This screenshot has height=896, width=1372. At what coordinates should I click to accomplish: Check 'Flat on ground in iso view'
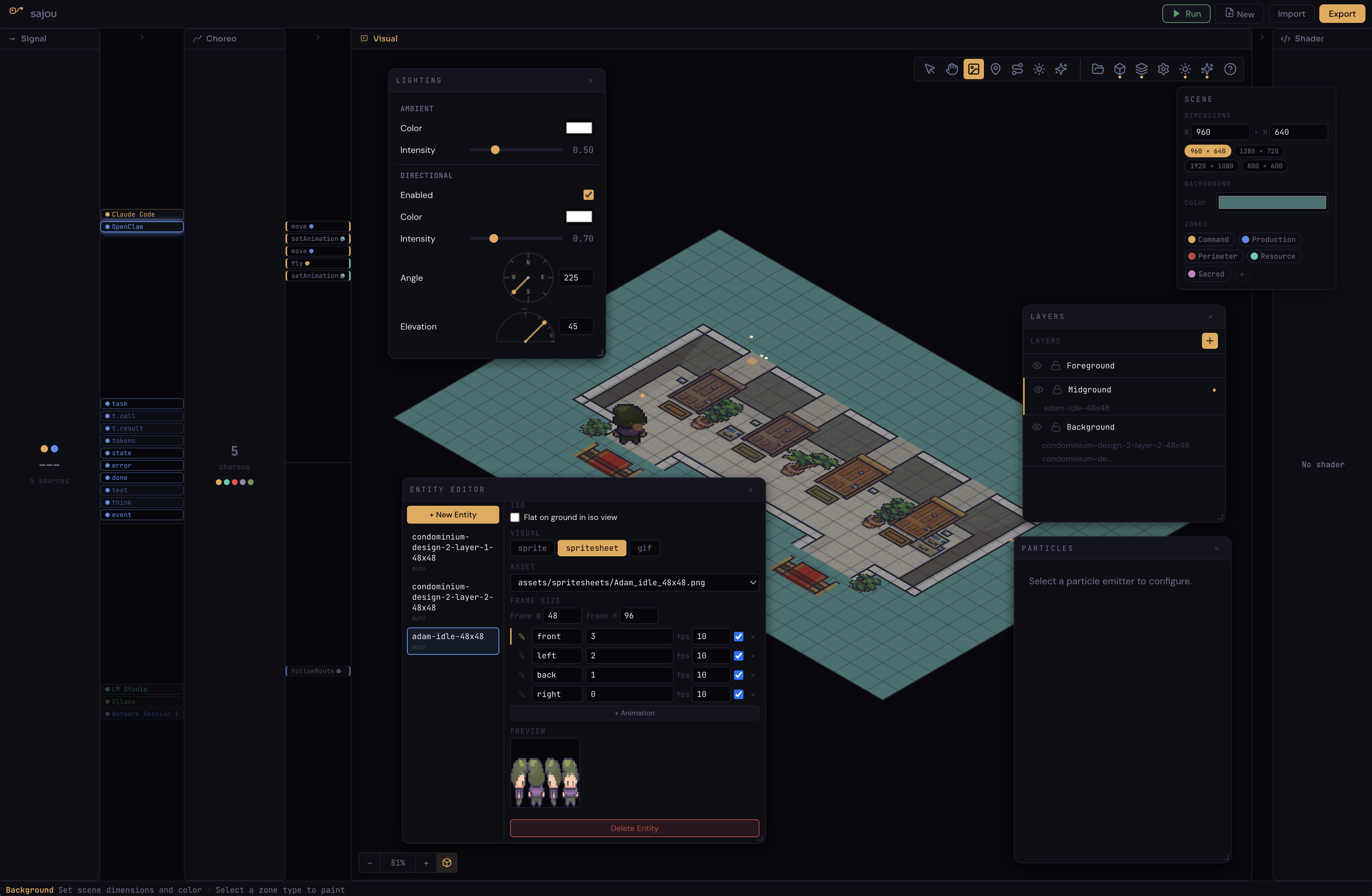click(x=515, y=518)
